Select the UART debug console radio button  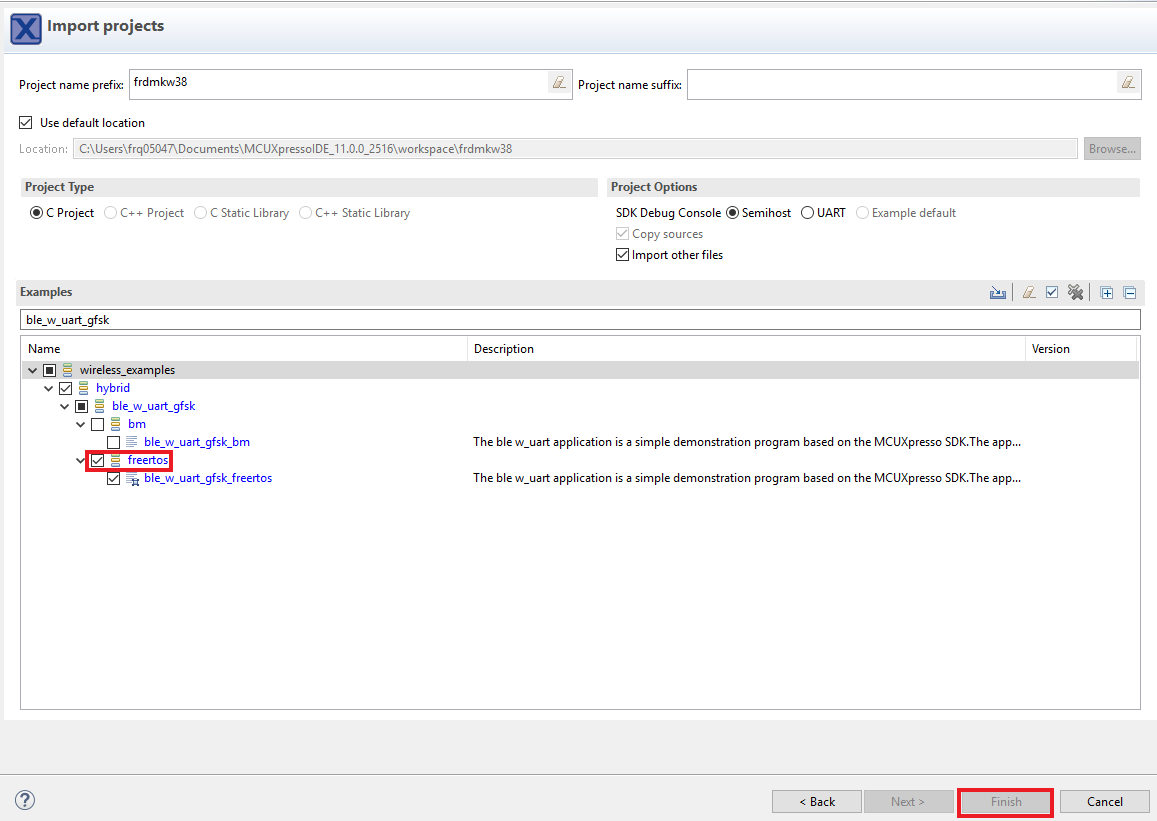[807, 213]
